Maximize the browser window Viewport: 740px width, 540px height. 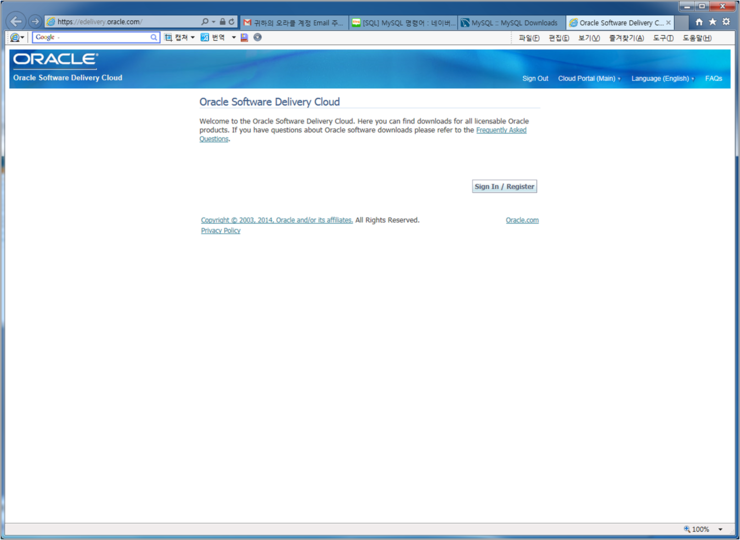tap(702, 6)
